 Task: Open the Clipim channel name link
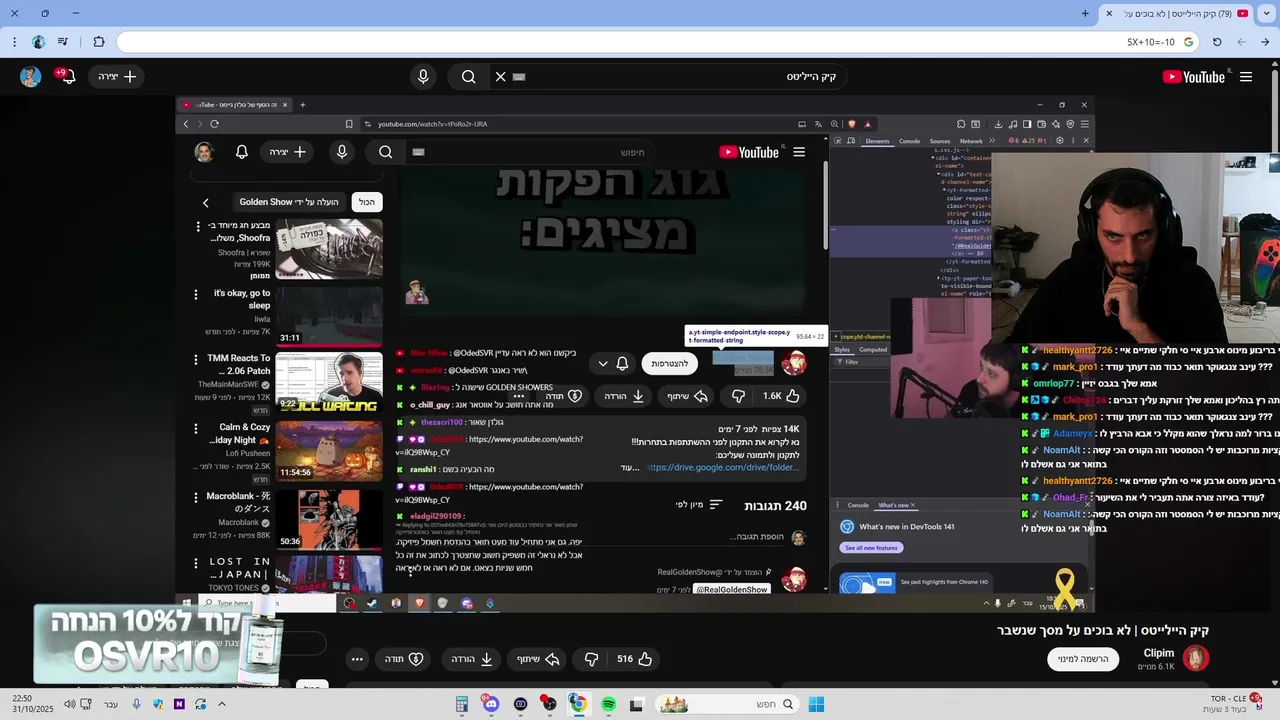click(1158, 653)
